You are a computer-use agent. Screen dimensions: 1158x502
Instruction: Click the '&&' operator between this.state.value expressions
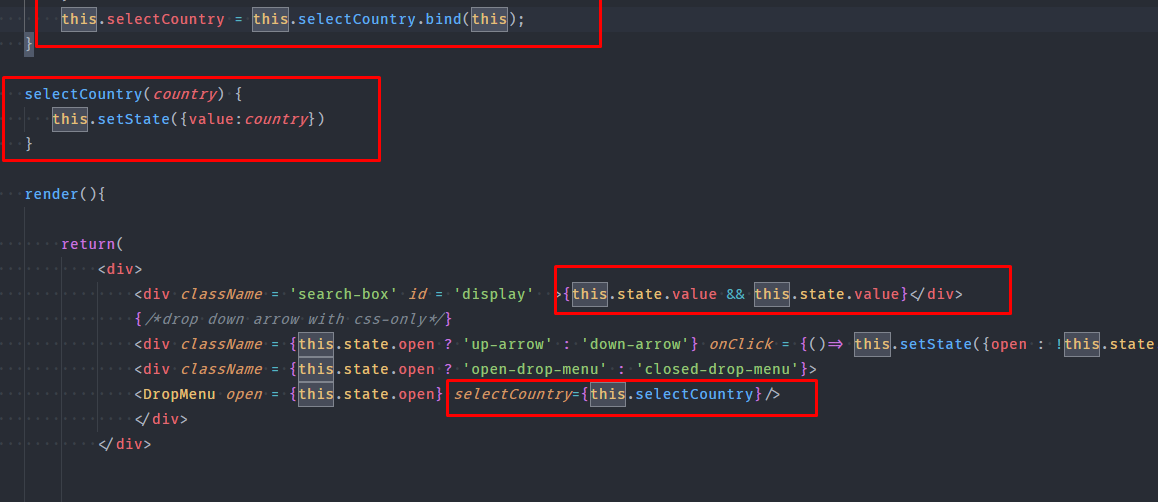click(x=736, y=295)
